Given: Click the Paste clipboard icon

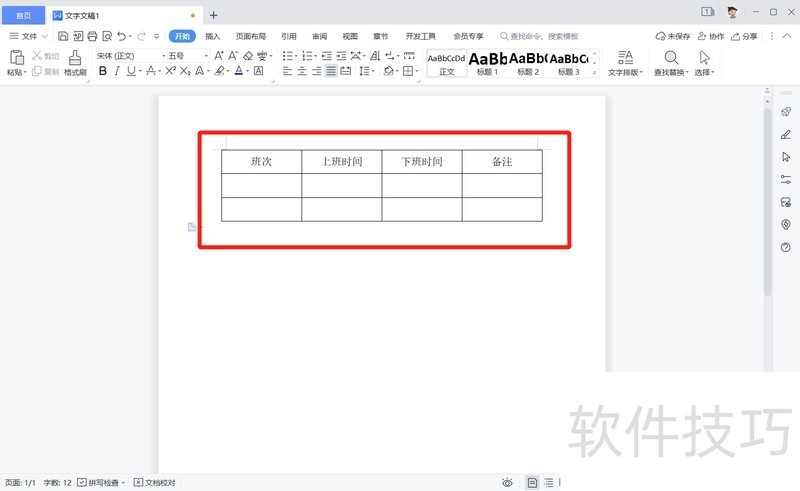Looking at the screenshot, I should (17, 57).
